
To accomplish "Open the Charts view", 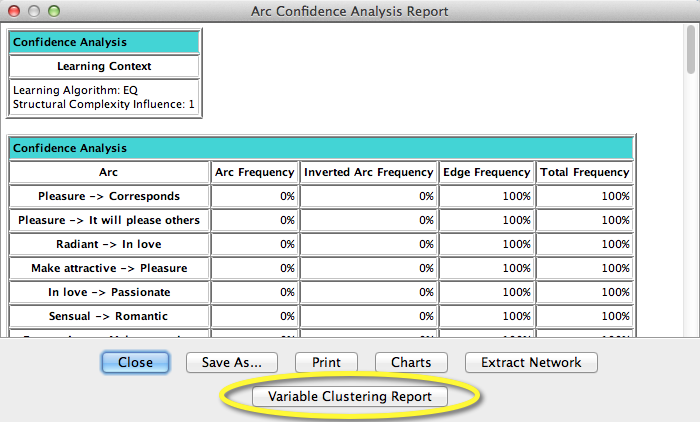I will tap(411, 362).
